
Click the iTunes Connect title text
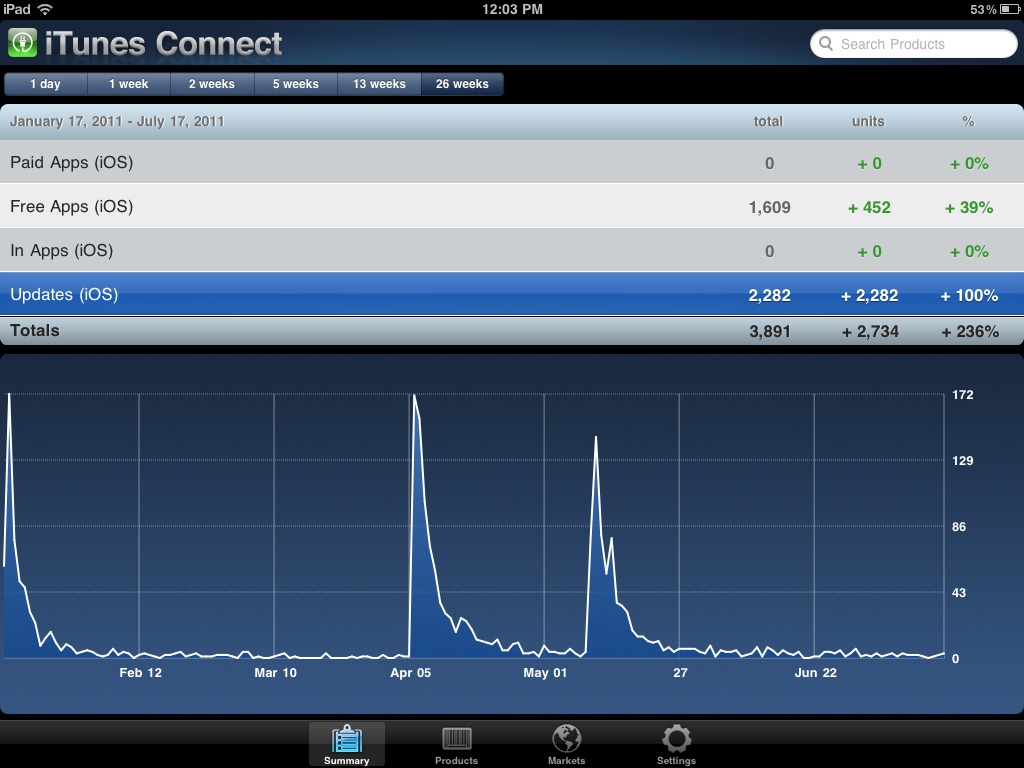163,44
